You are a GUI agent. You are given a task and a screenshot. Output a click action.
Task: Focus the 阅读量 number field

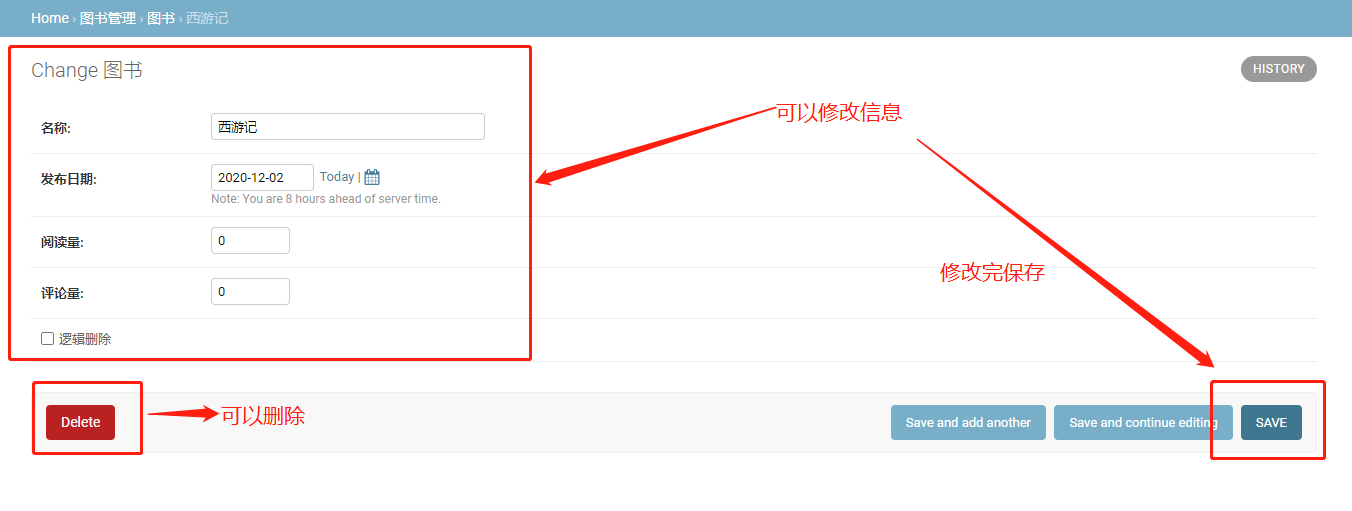[x=250, y=240]
